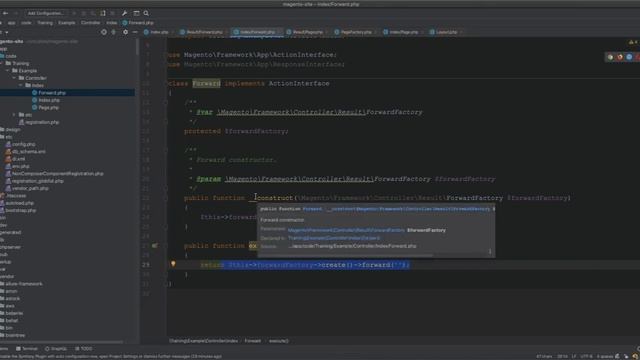
Task: Click the Search Everywhere magnifier icon
Action: pyautogui.click(x=146, y=13)
